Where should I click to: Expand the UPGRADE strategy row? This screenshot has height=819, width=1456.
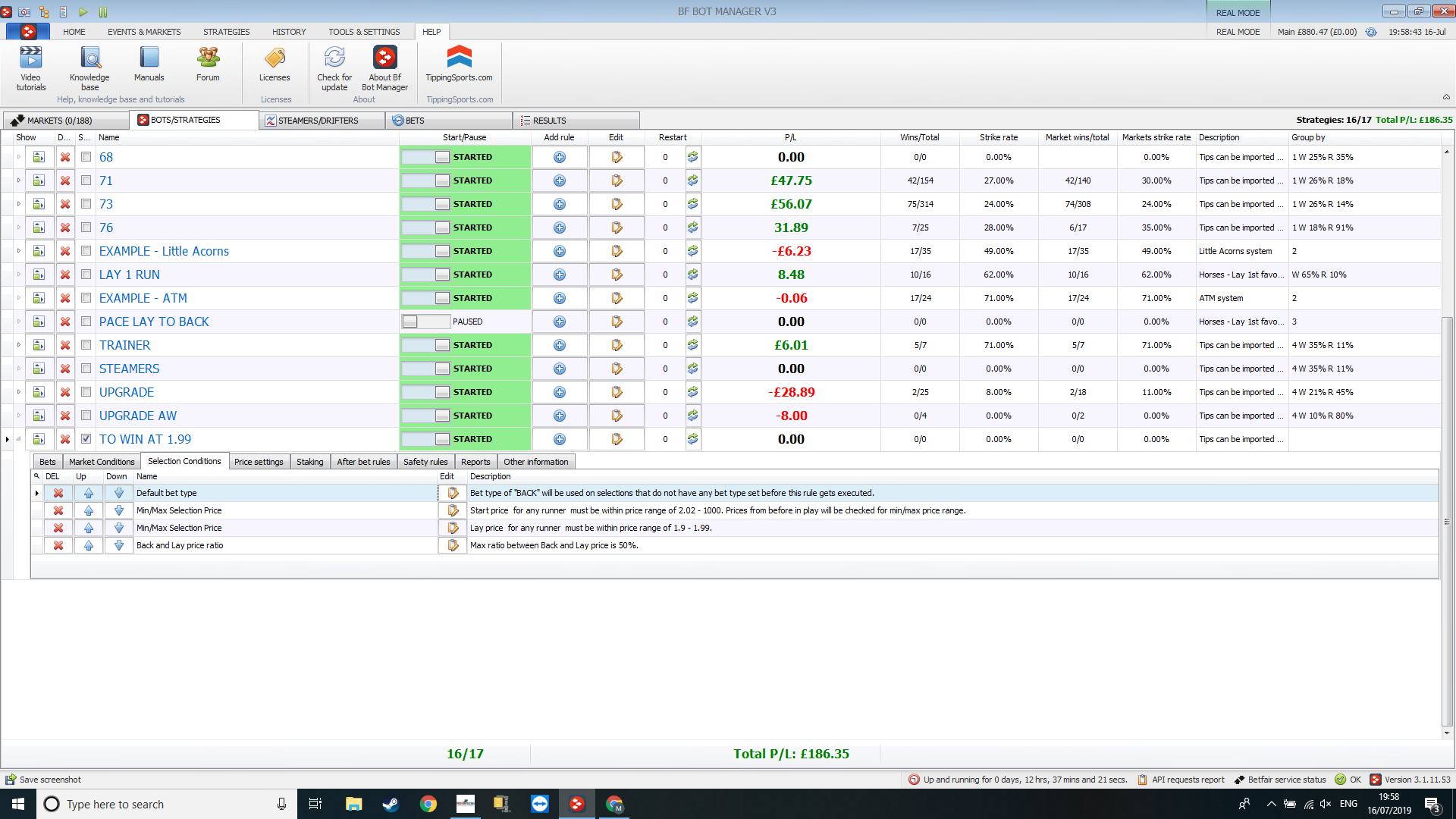[19, 392]
